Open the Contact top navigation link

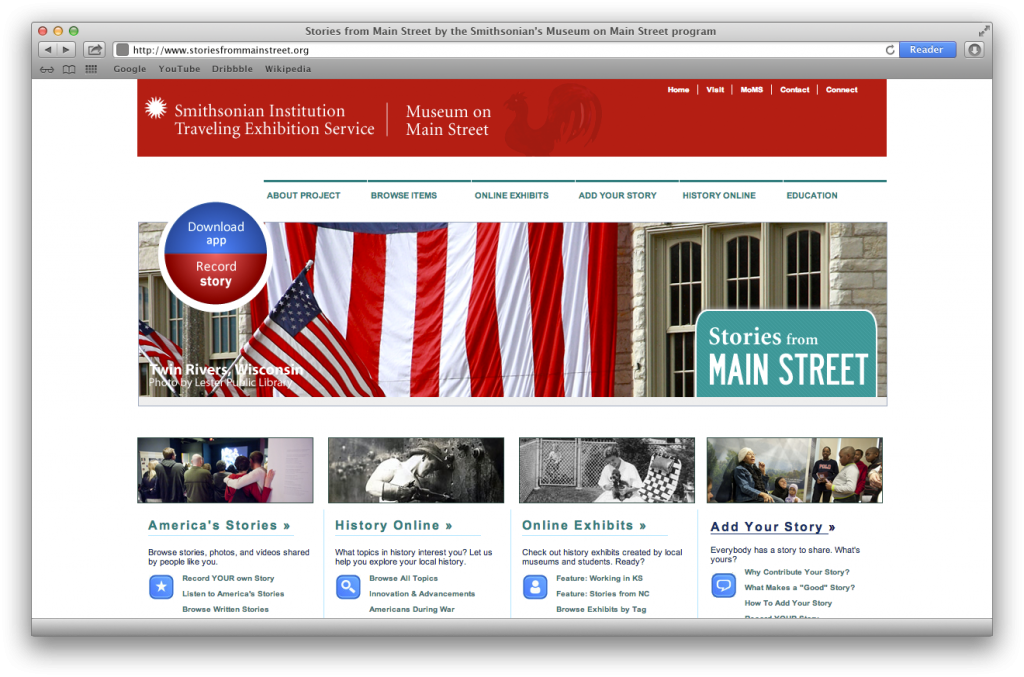pos(795,90)
